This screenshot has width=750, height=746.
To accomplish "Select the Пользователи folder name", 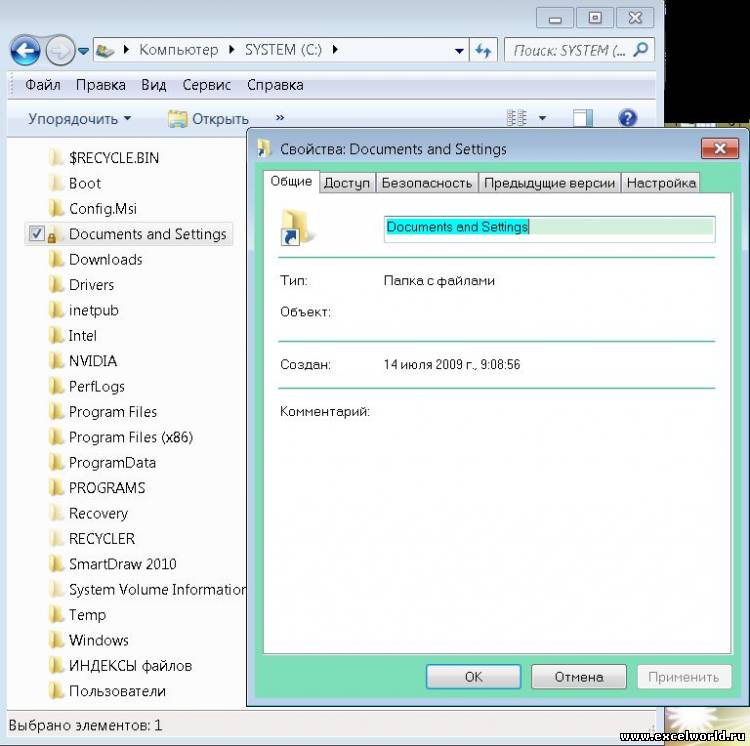I will click(x=117, y=691).
